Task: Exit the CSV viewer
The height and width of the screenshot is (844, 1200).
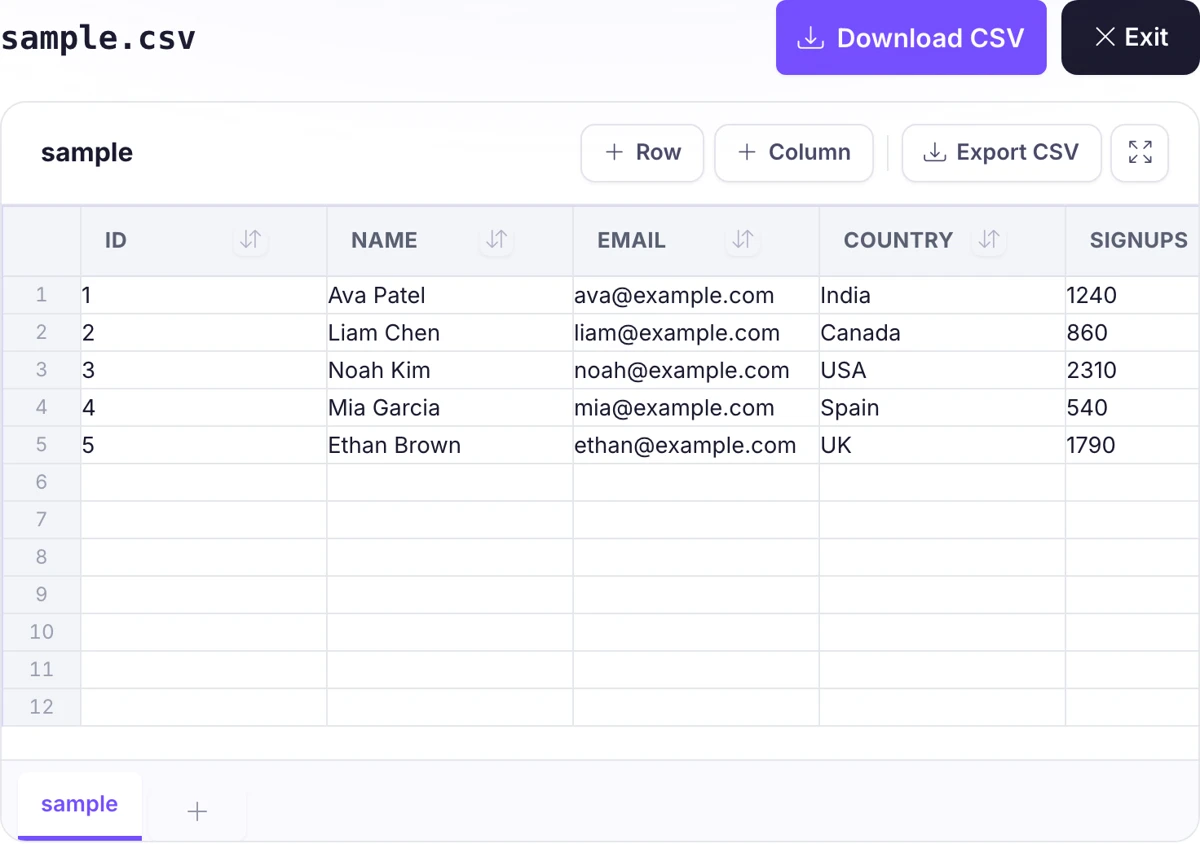Action: (1130, 38)
